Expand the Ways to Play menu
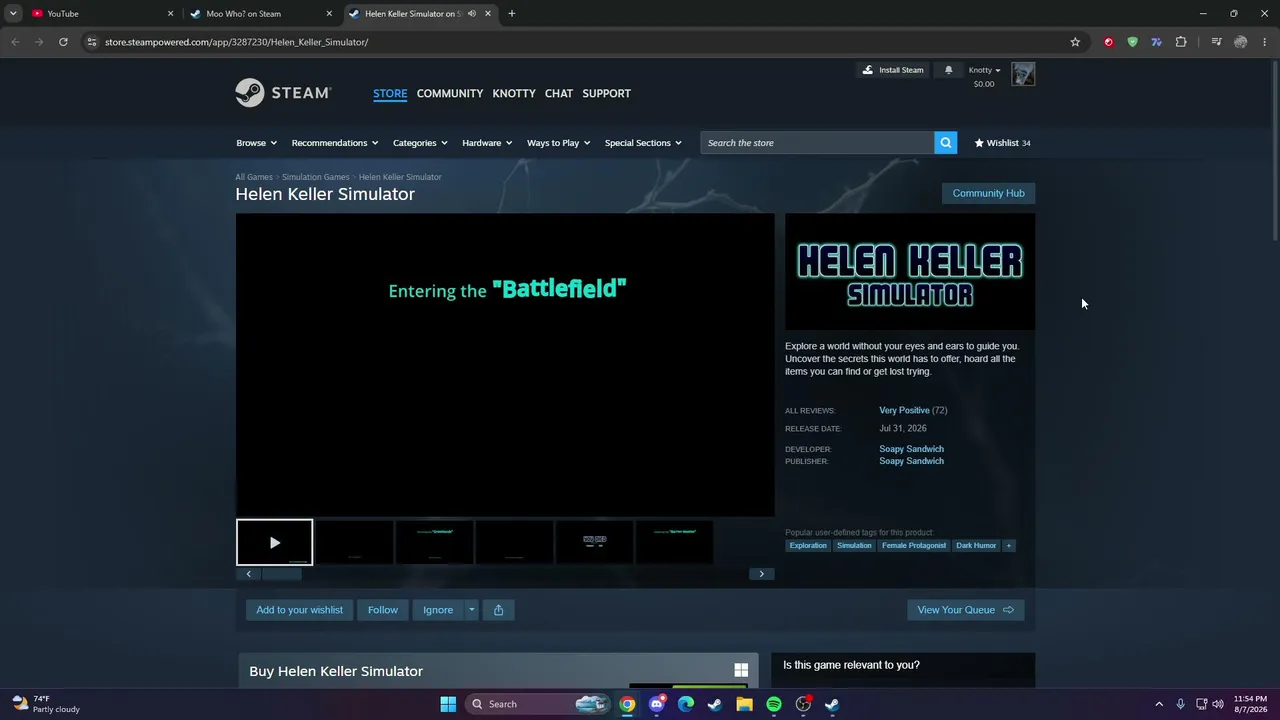 coord(558,143)
